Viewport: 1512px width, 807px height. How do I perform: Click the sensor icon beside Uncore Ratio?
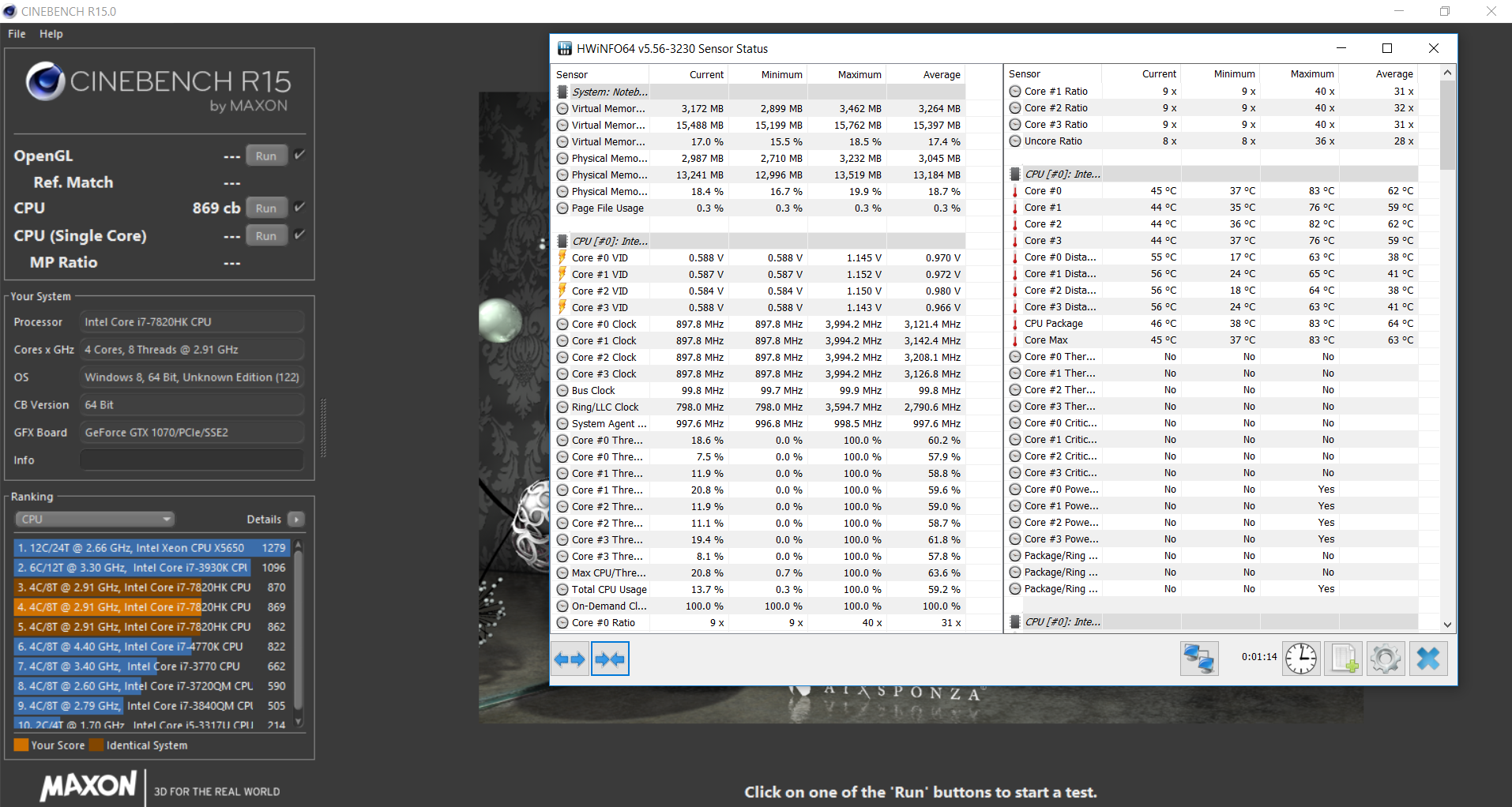click(1015, 141)
